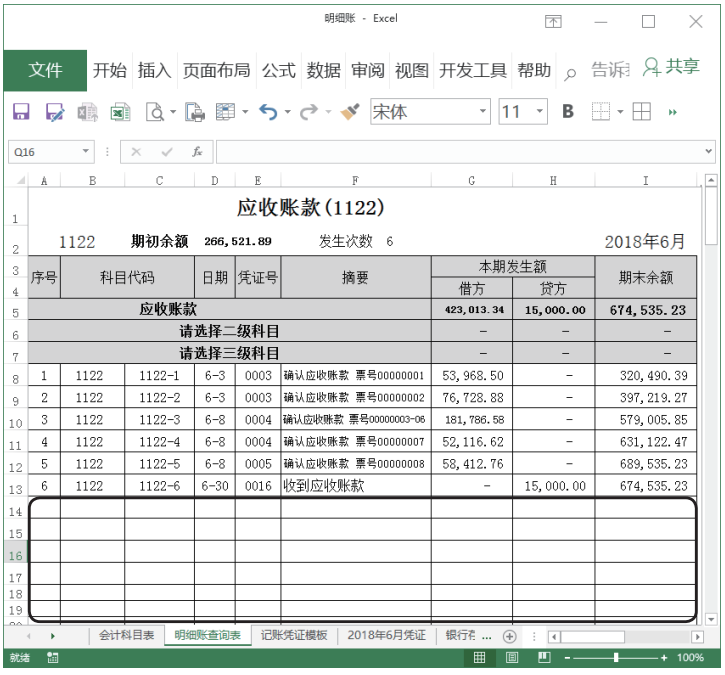Switch to Normal view in status bar

479,657
